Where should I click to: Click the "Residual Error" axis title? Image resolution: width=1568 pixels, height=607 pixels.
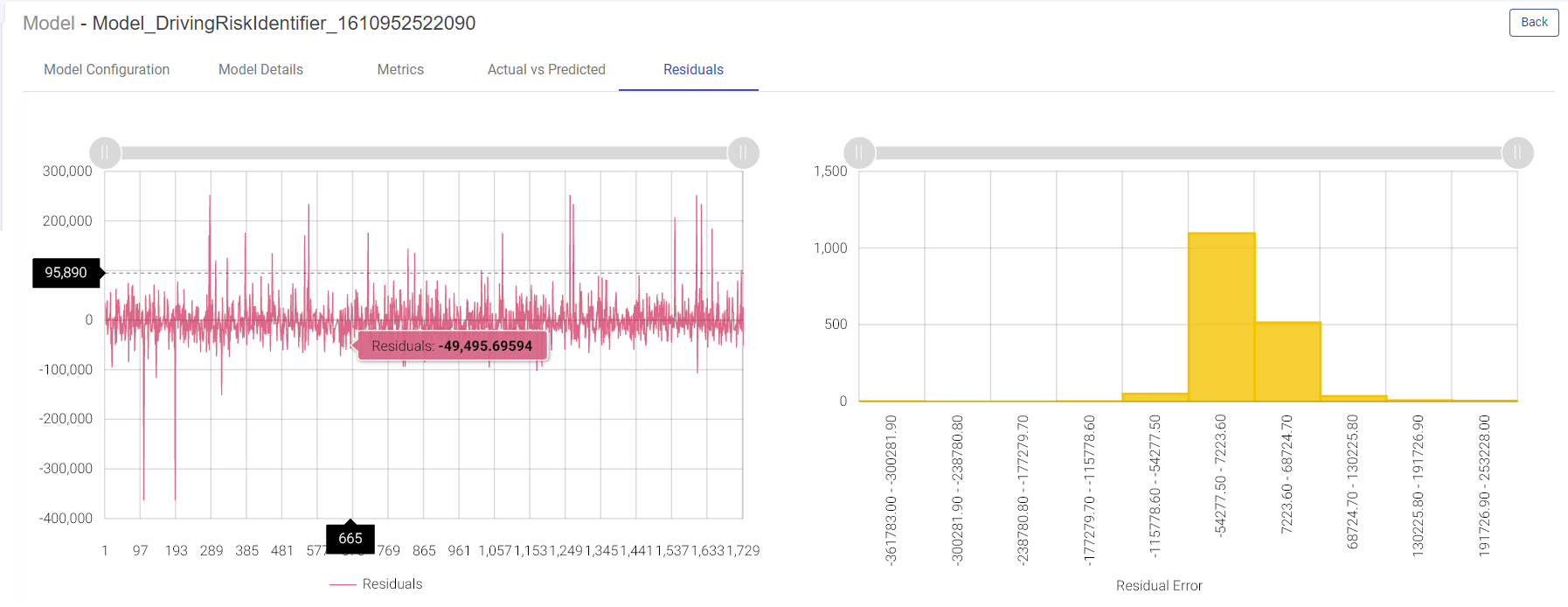[x=1159, y=585]
